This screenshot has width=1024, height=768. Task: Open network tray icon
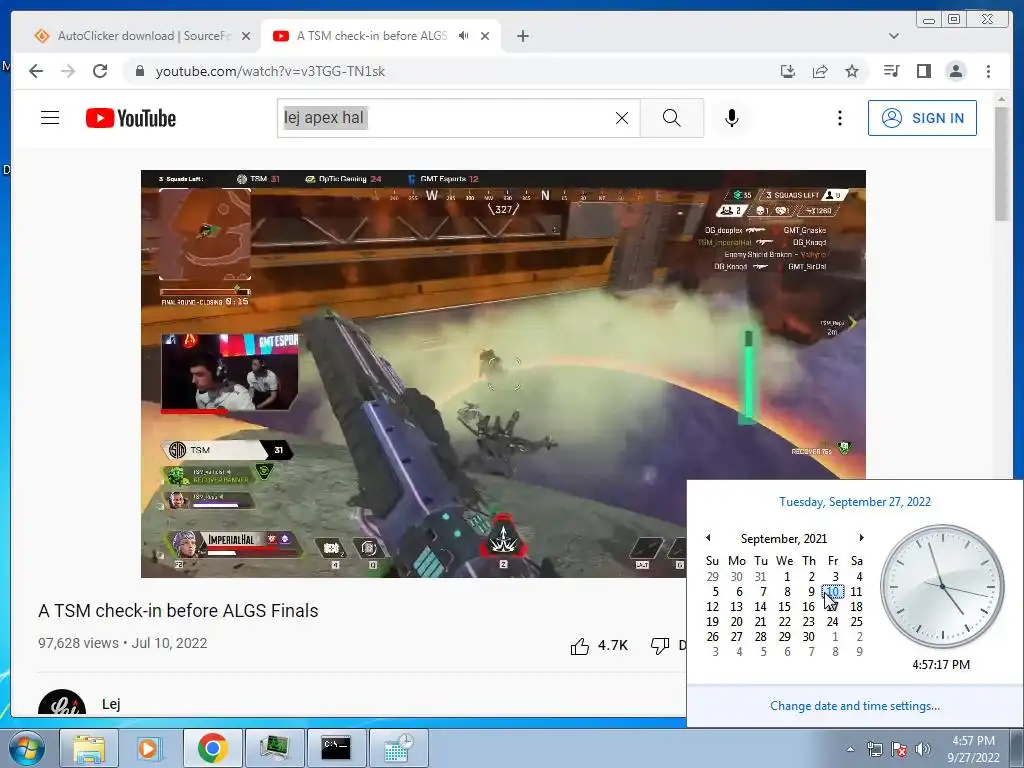point(874,749)
